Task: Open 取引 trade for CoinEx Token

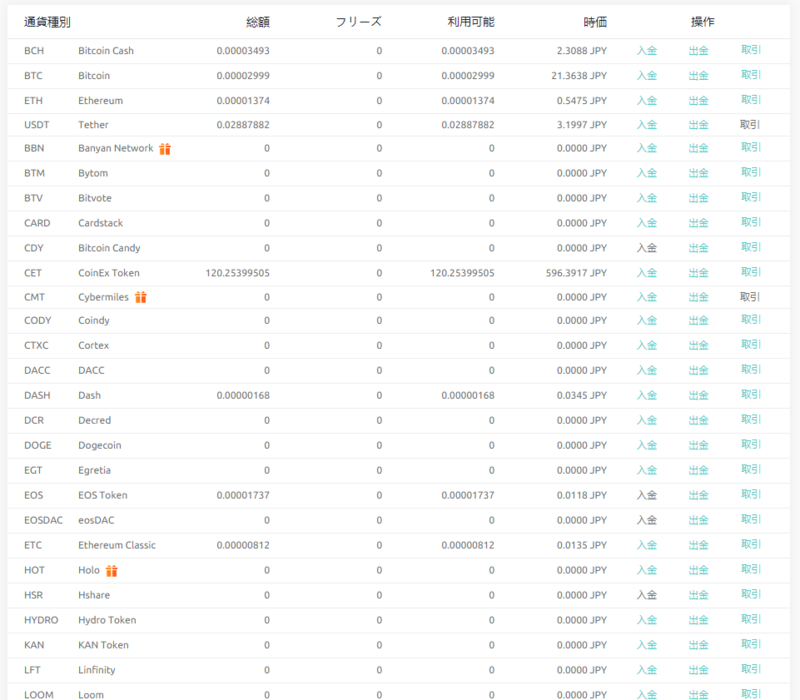Action: (x=751, y=272)
